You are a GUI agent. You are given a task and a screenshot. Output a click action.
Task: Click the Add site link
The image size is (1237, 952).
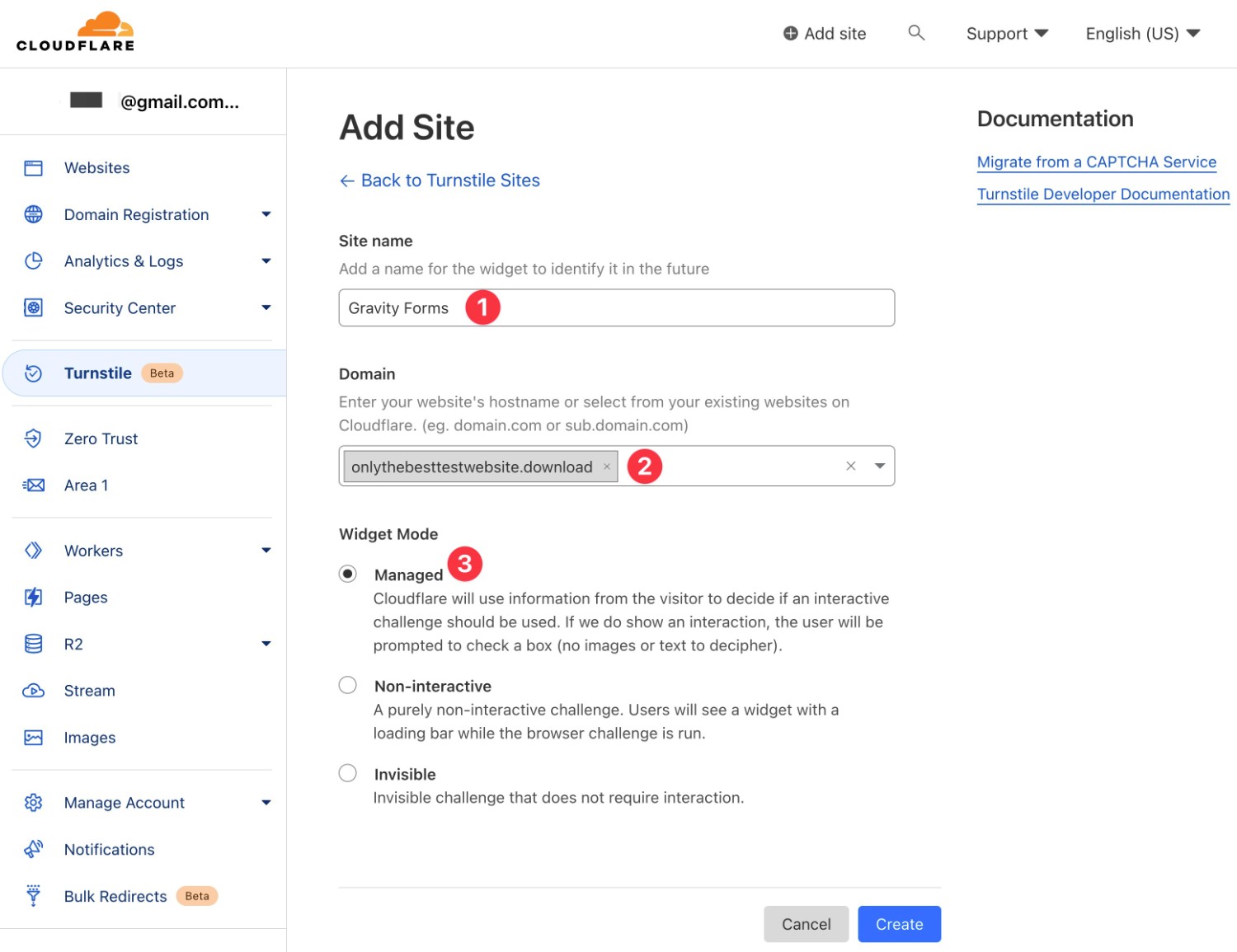(825, 34)
